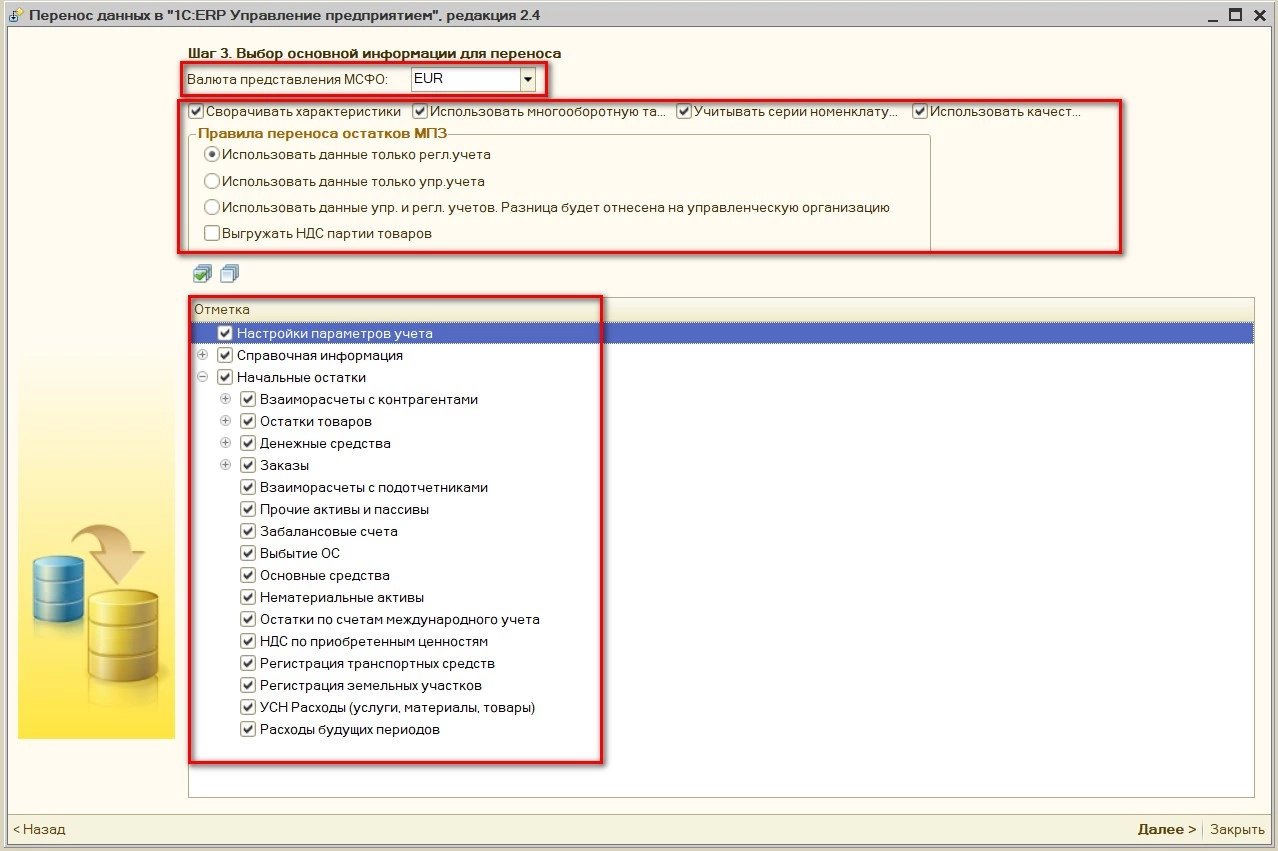Screen dimensions: 1278x851
Task: Click the check all items icon
Action: (x=202, y=273)
